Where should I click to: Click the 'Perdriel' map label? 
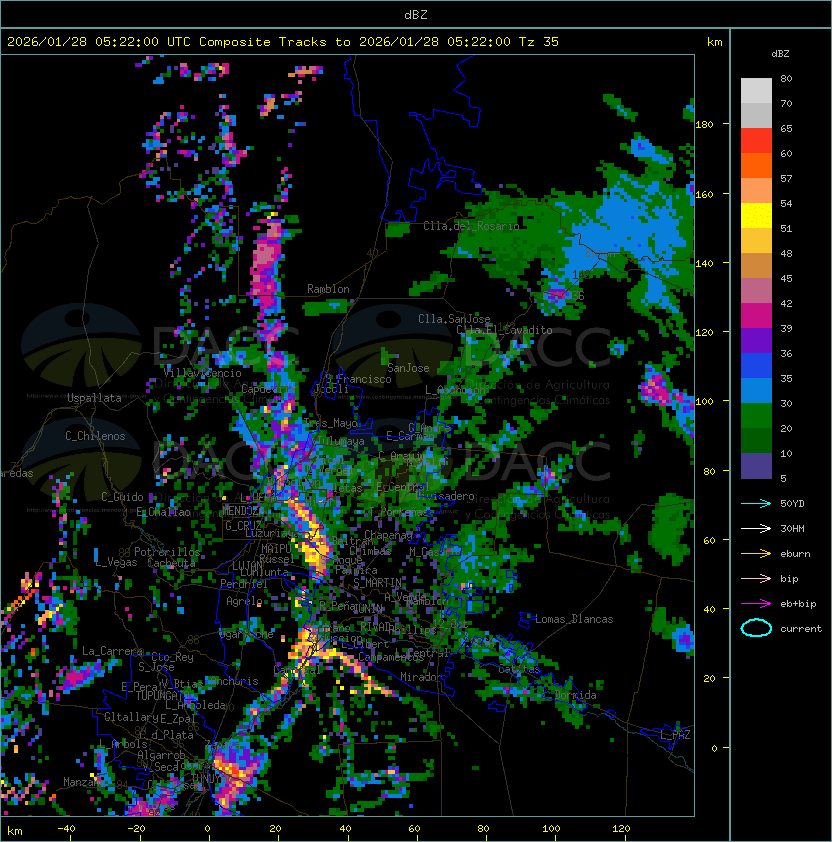244,583
